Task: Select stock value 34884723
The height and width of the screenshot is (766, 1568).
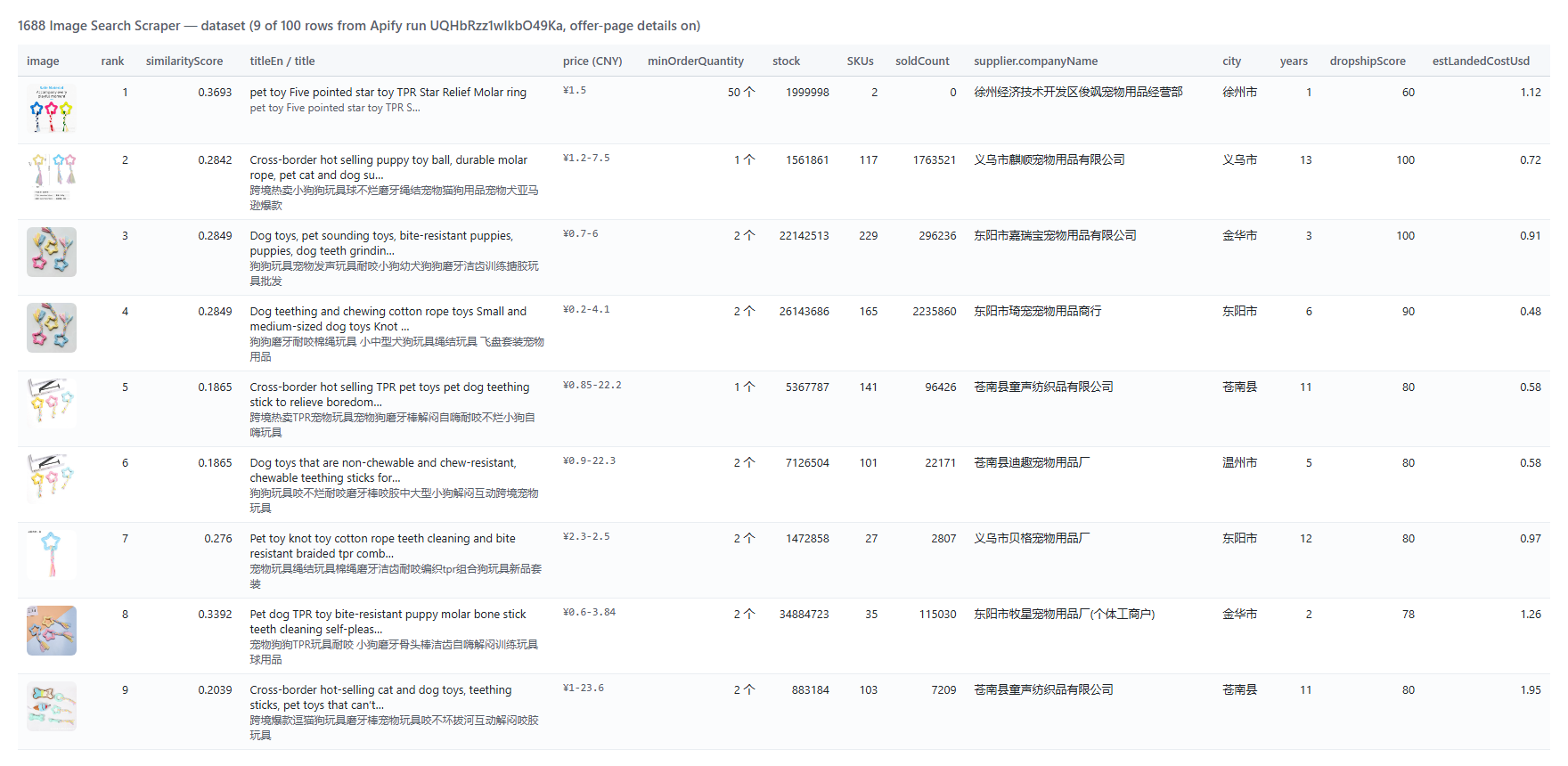Action: pos(804,615)
